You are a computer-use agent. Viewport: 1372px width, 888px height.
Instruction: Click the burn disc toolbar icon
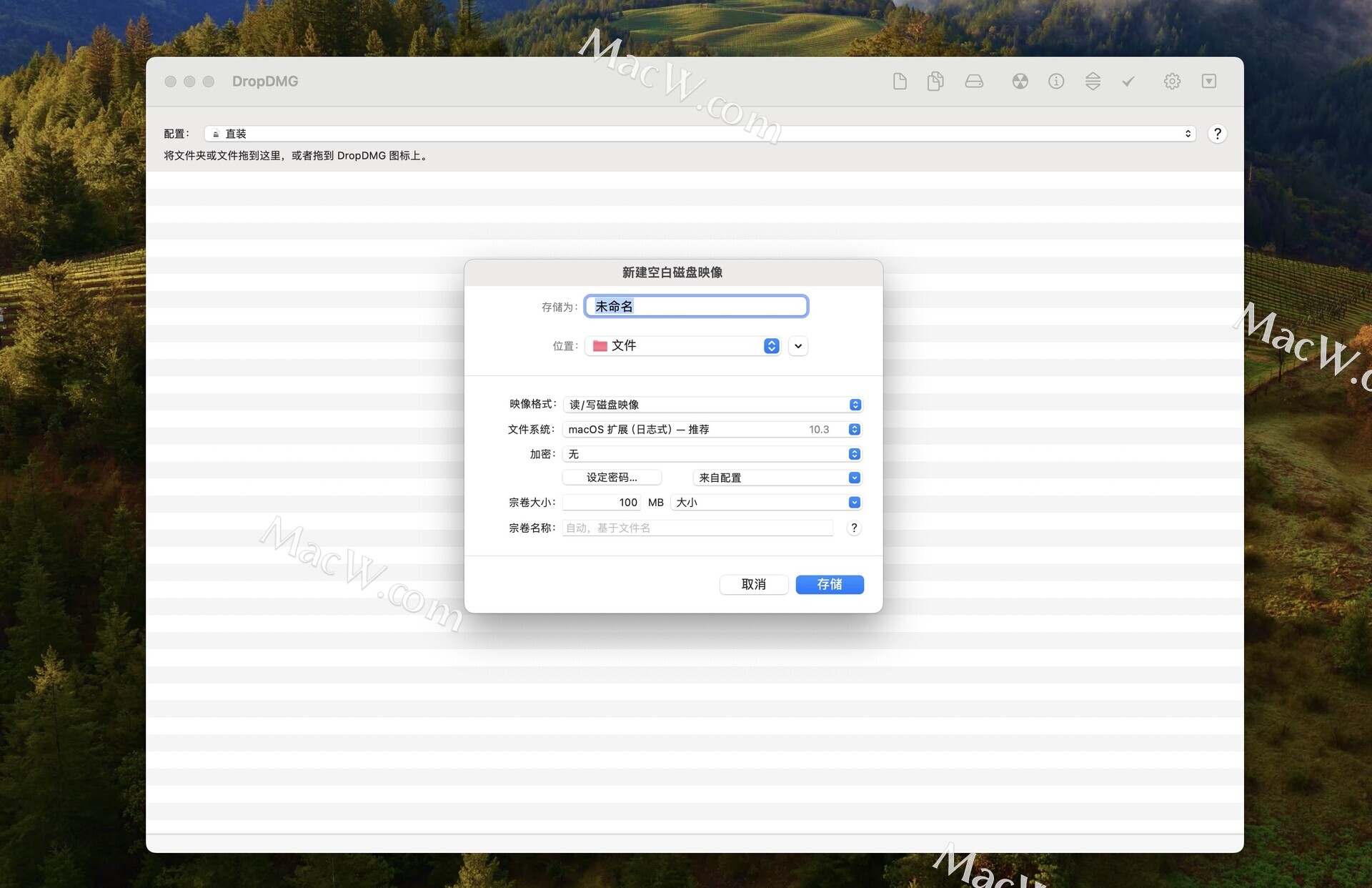pyautogui.click(x=1020, y=82)
